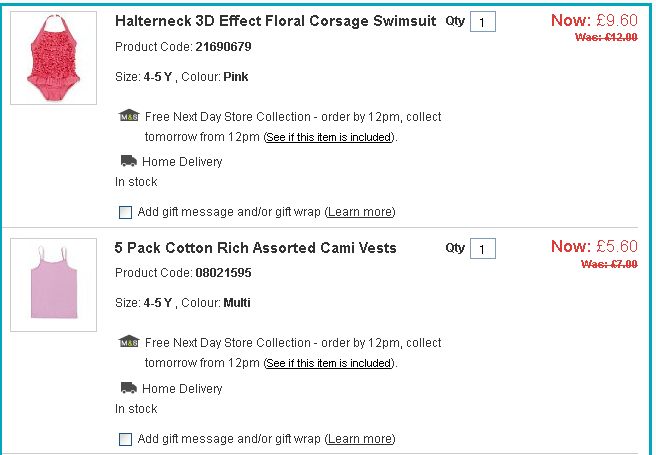Open 5 Pack Cotton Rich Assorted Cami Vests title
Viewport: 656px width, 455px height.
click(x=255, y=248)
